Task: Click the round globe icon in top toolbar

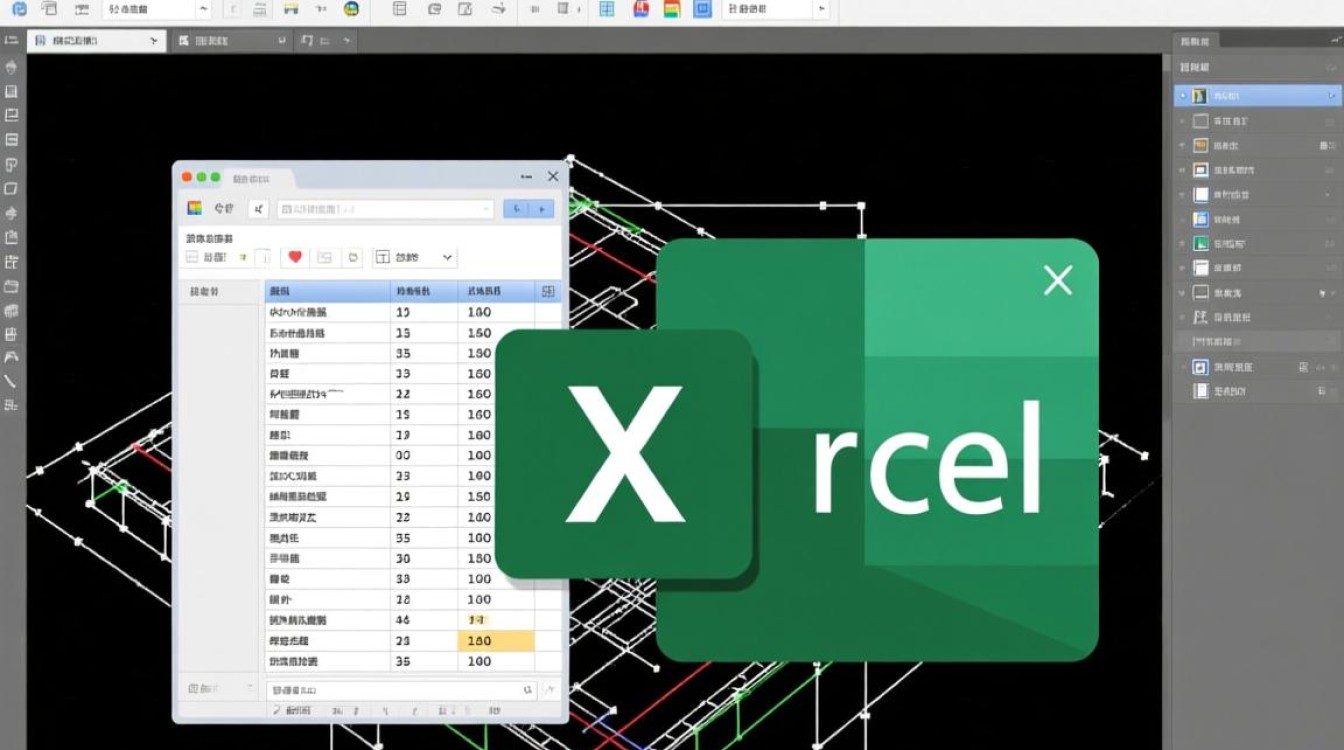Action: (351, 9)
